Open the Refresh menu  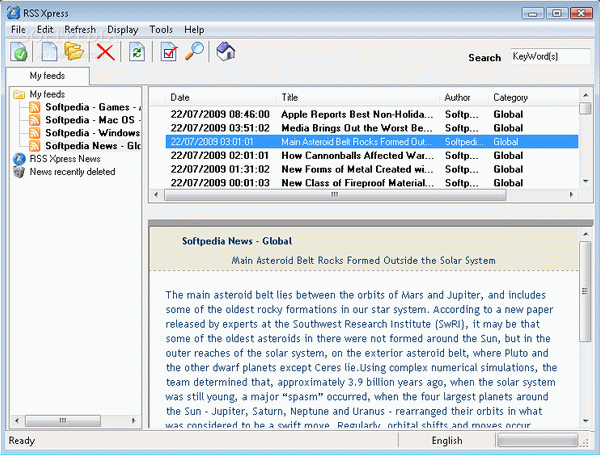click(x=80, y=29)
